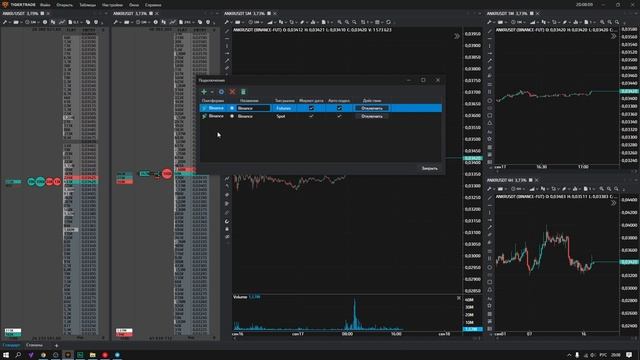This screenshot has width=640, height=360.
Task: Toggle market data checkbox for Binance Futures
Action: [311, 108]
